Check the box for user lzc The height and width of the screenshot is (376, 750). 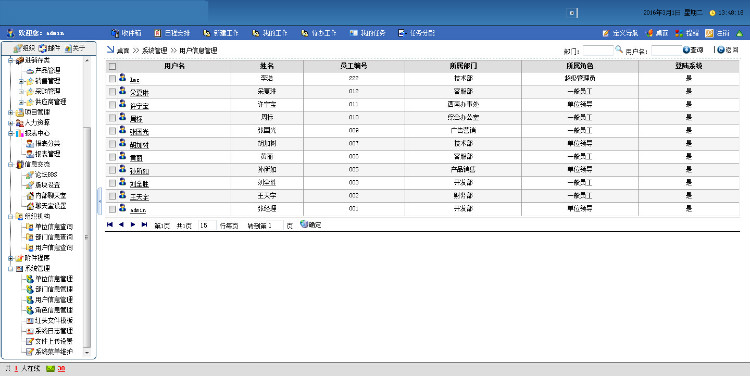tap(112, 79)
